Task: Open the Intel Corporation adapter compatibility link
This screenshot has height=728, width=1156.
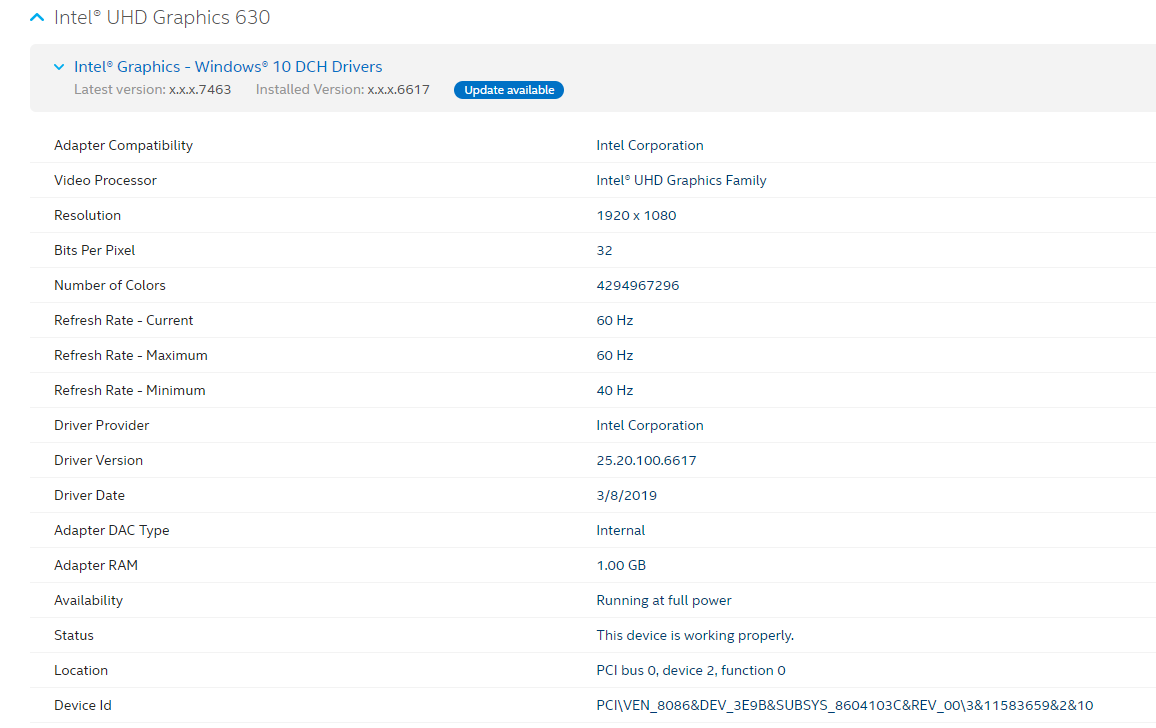Action: 650,145
